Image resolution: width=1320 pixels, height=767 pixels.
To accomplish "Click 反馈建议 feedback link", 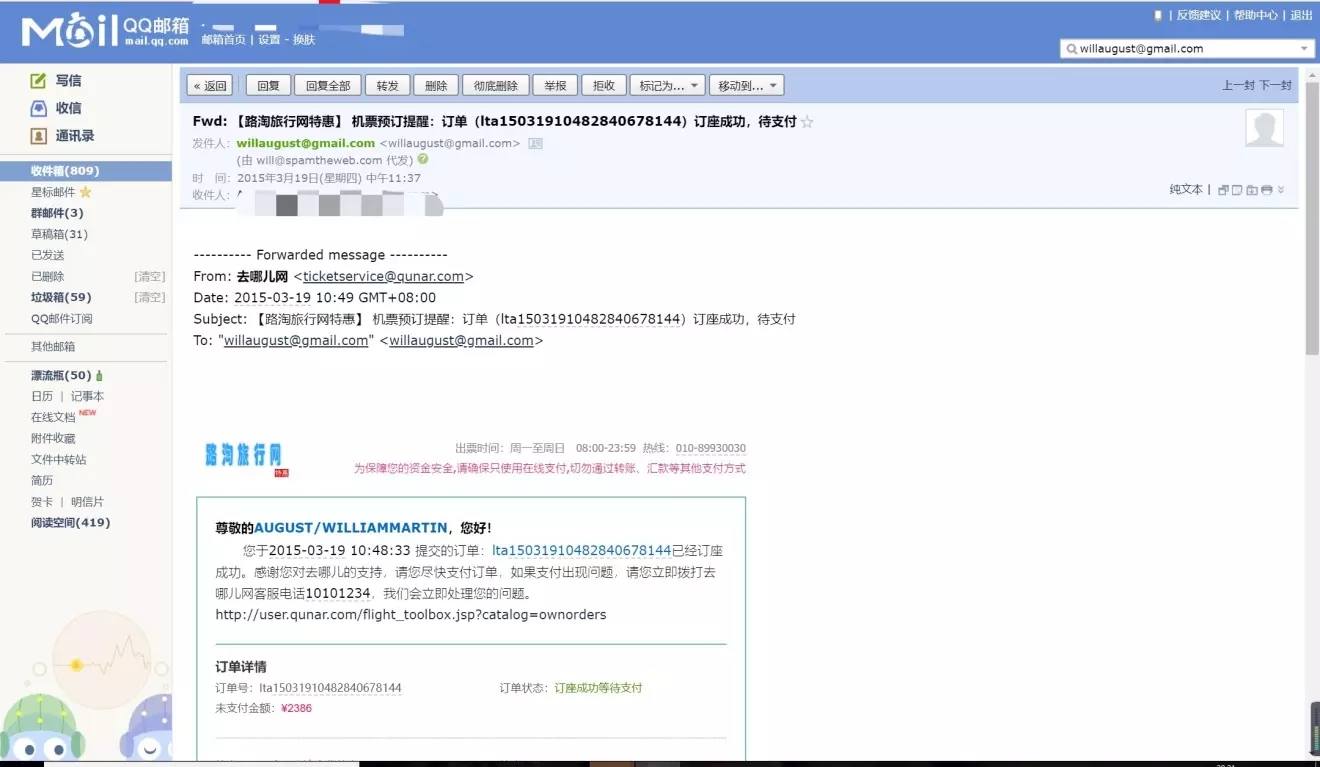I will (x=1199, y=15).
